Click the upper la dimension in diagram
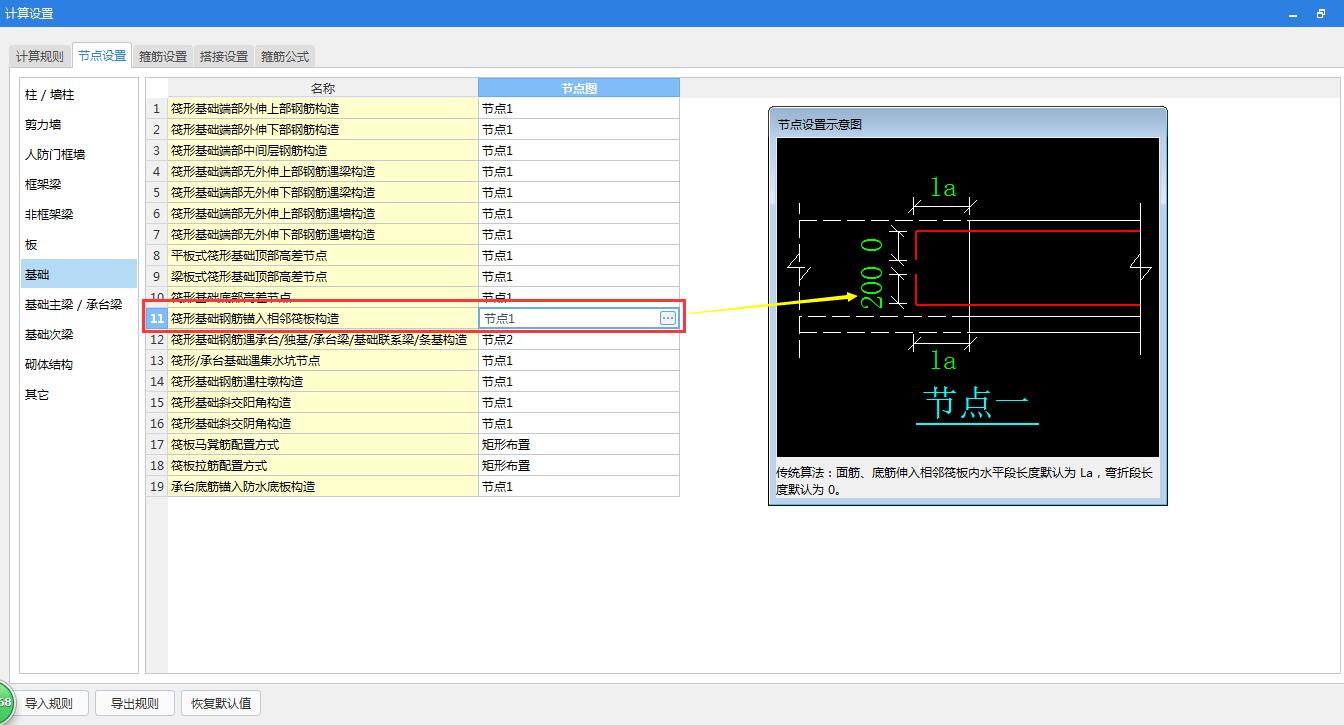This screenshot has height=725, width=1344. pyautogui.click(x=942, y=186)
